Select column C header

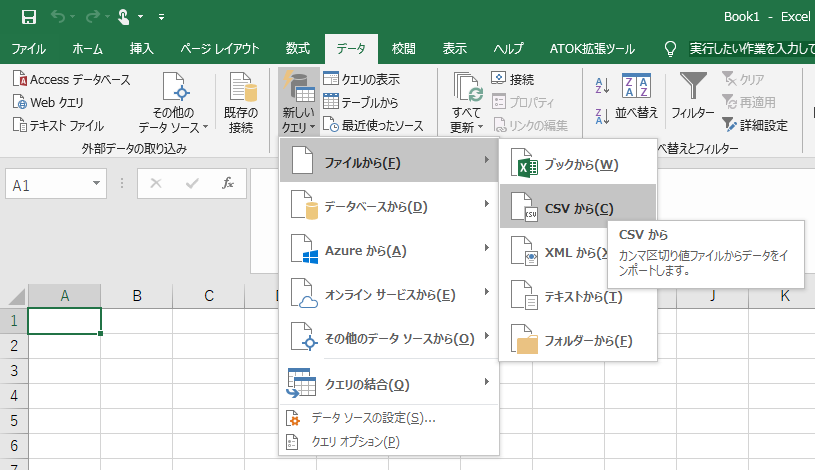point(209,296)
